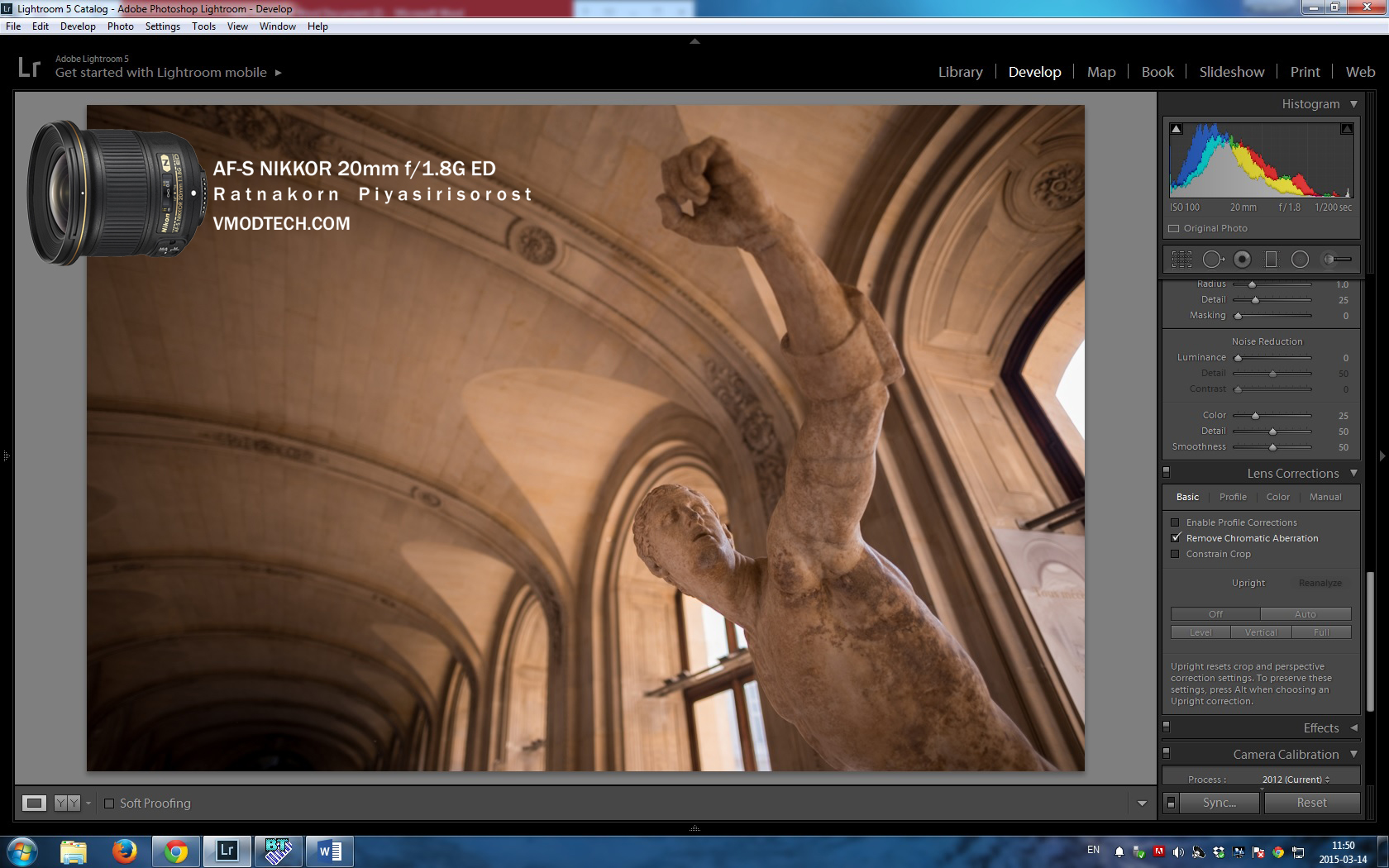Image resolution: width=1389 pixels, height=868 pixels.
Task: Click the Reset button
Action: click(x=1311, y=803)
